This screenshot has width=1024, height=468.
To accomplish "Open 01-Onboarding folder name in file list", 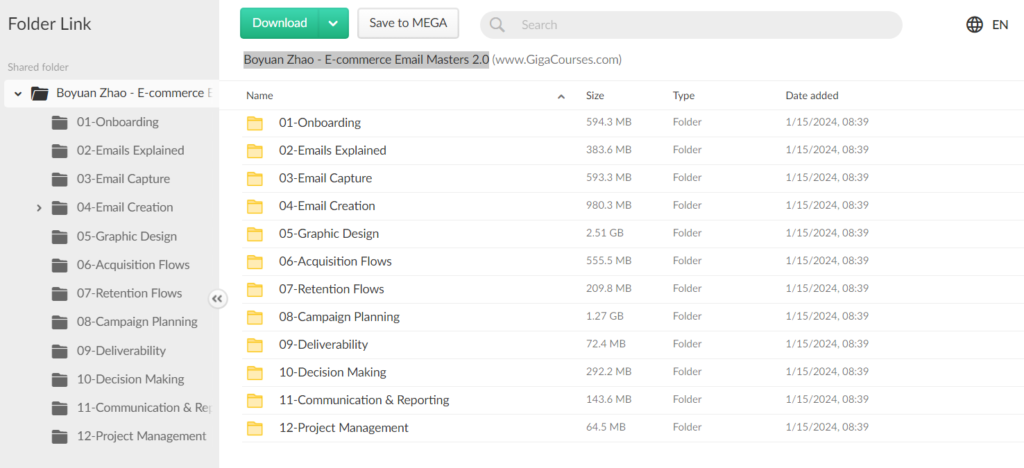I will pos(320,123).
